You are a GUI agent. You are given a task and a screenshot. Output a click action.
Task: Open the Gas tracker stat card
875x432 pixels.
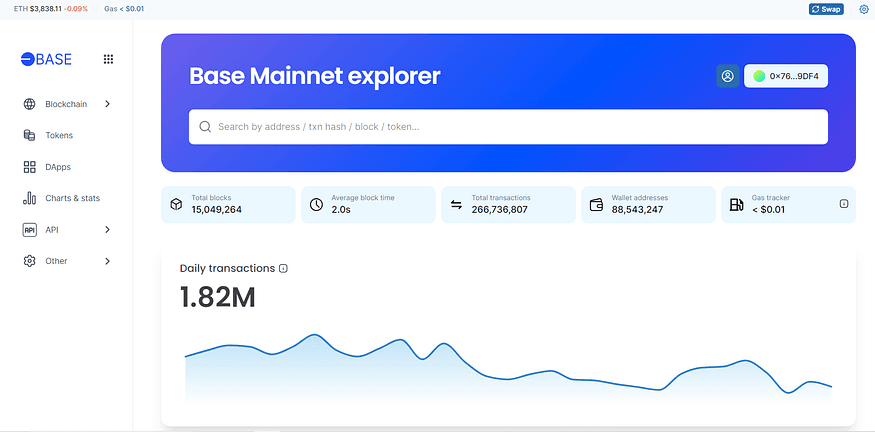pyautogui.click(x=789, y=205)
